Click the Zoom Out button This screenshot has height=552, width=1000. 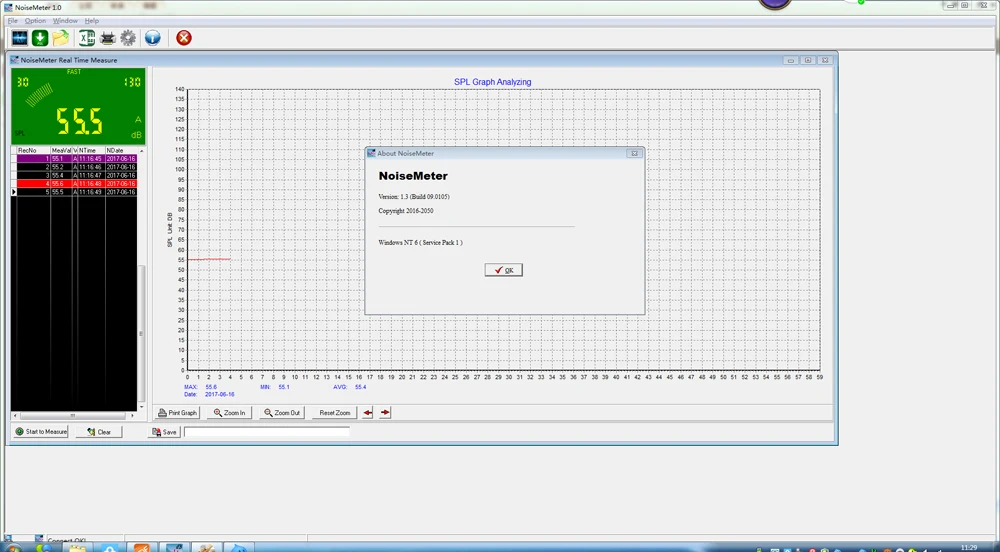coord(282,413)
